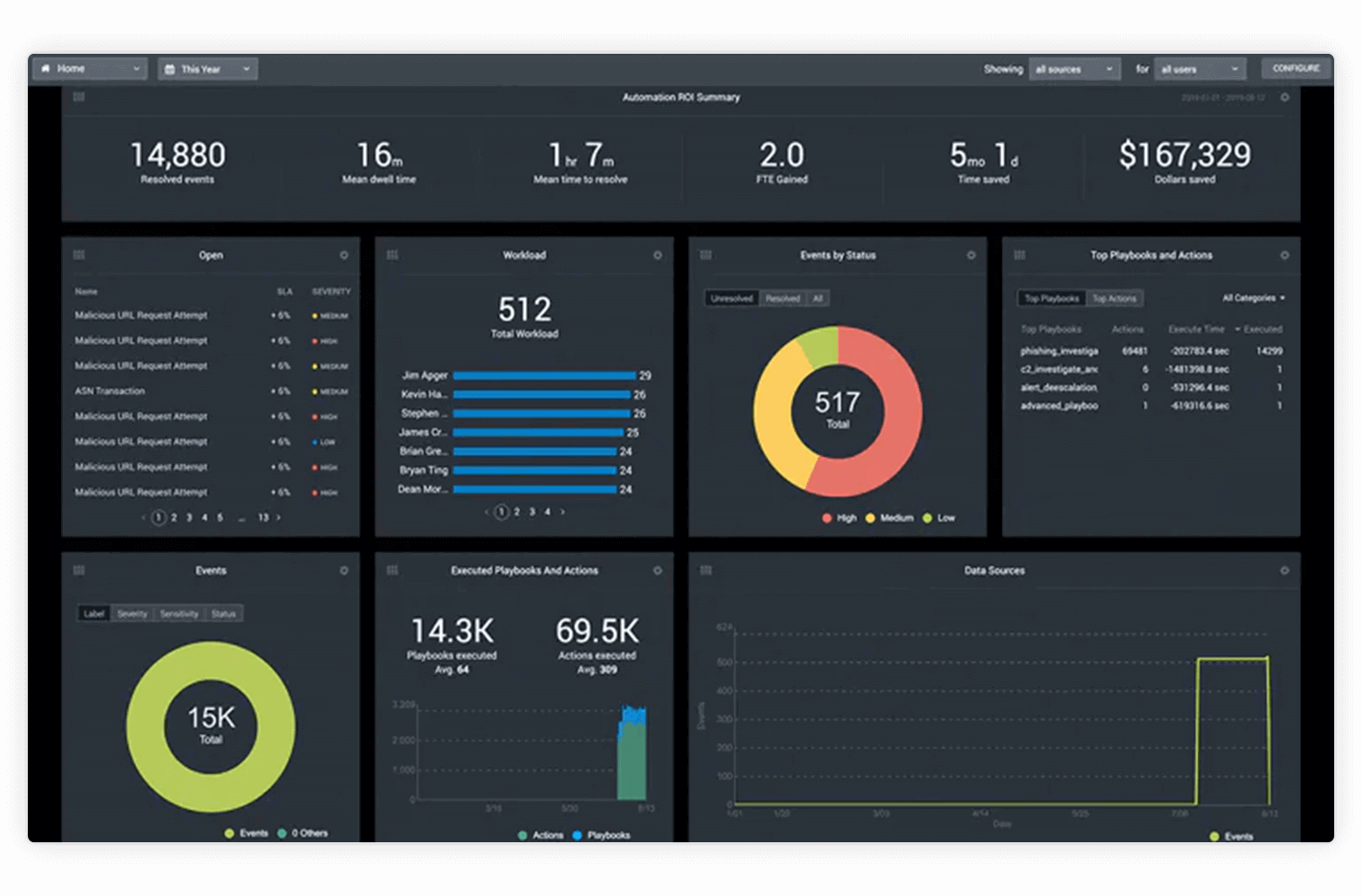Toggle Low legend in Events by Status
This screenshot has width=1362, height=896.
(939, 518)
